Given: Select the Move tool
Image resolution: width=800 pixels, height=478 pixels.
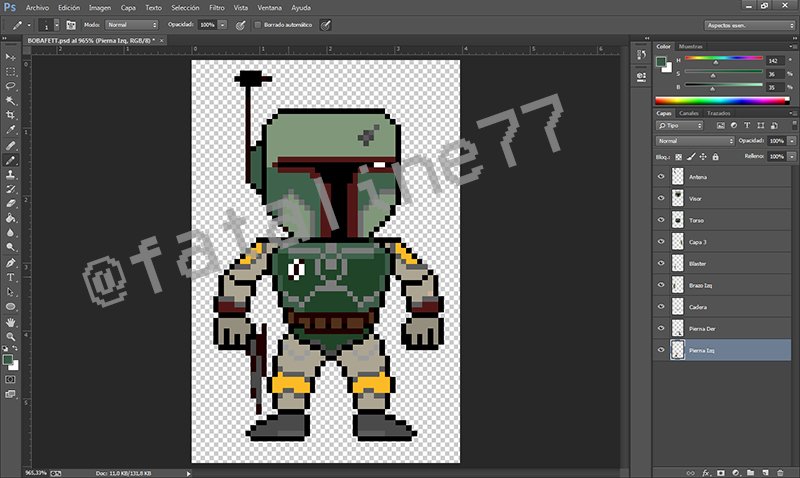Looking at the screenshot, I should tap(10, 57).
